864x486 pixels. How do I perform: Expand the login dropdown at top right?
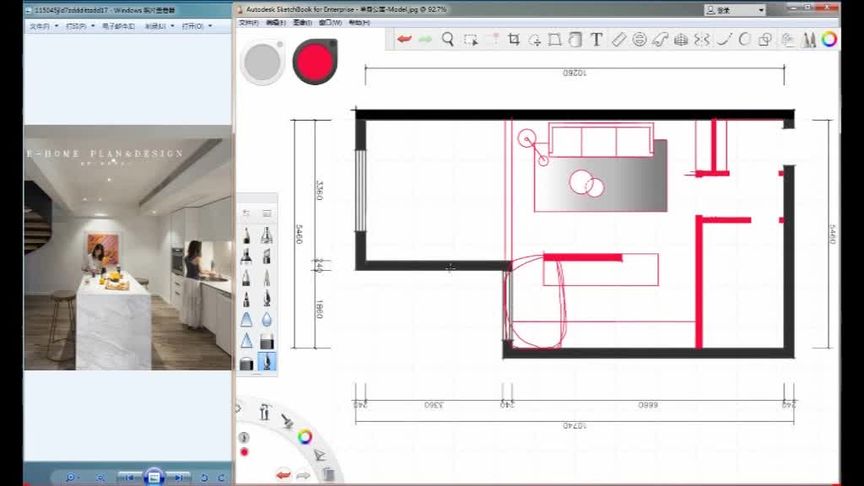[x=761, y=10]
